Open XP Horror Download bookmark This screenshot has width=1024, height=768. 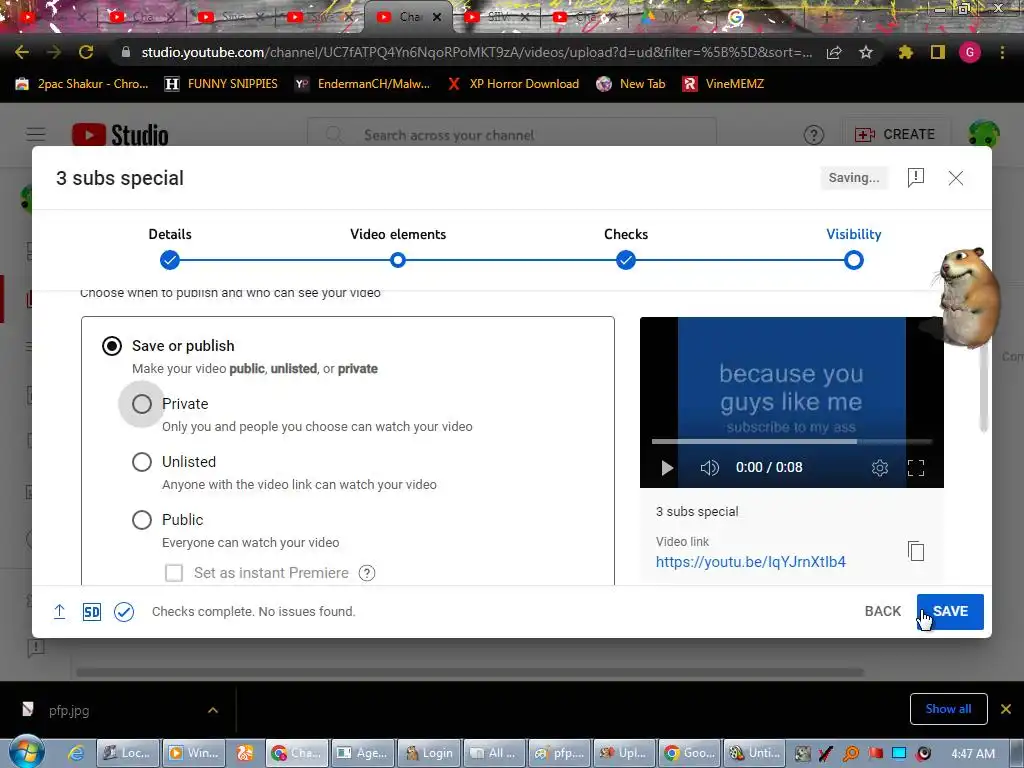(x=513, y=84)
